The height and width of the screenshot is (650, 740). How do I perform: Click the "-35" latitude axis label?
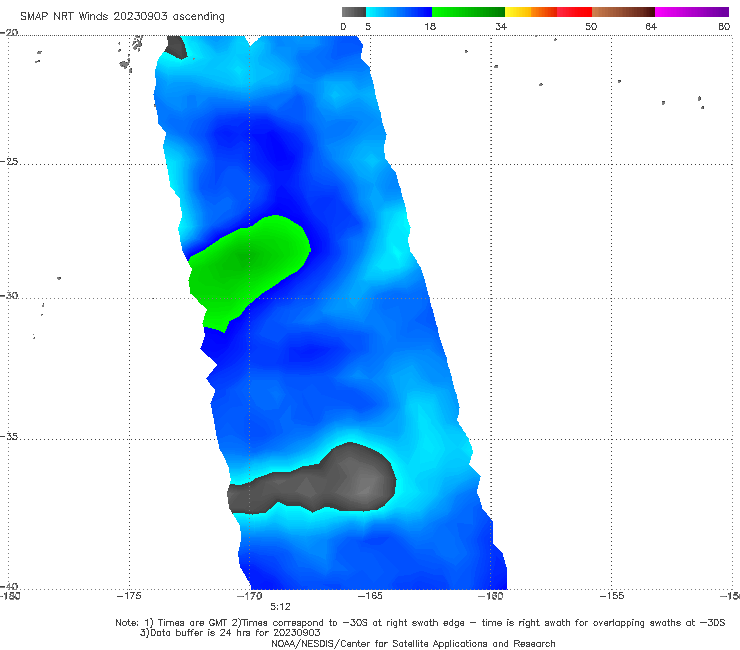coord(9,436)
